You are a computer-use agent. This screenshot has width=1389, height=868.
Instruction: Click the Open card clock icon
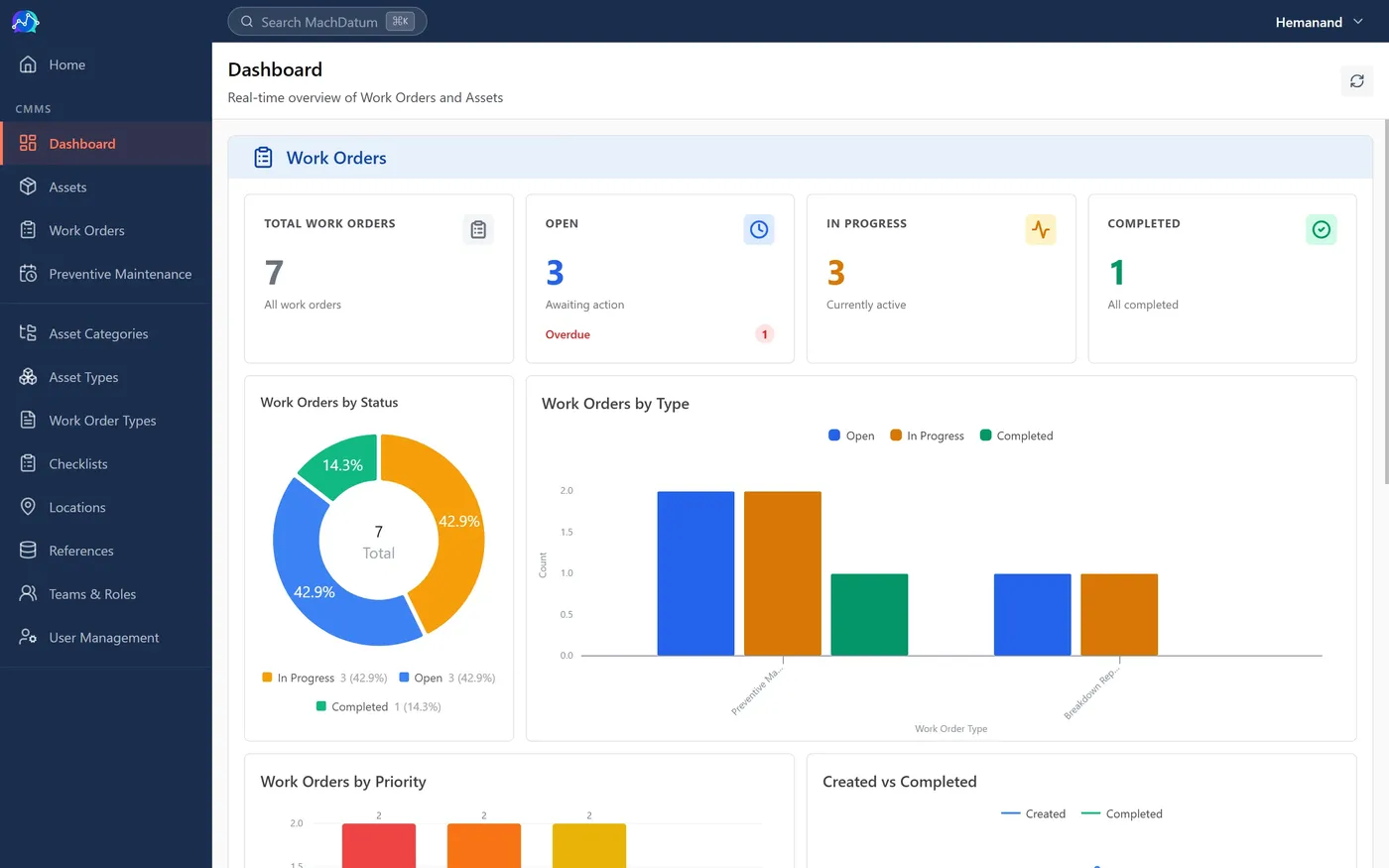[759, 229]
